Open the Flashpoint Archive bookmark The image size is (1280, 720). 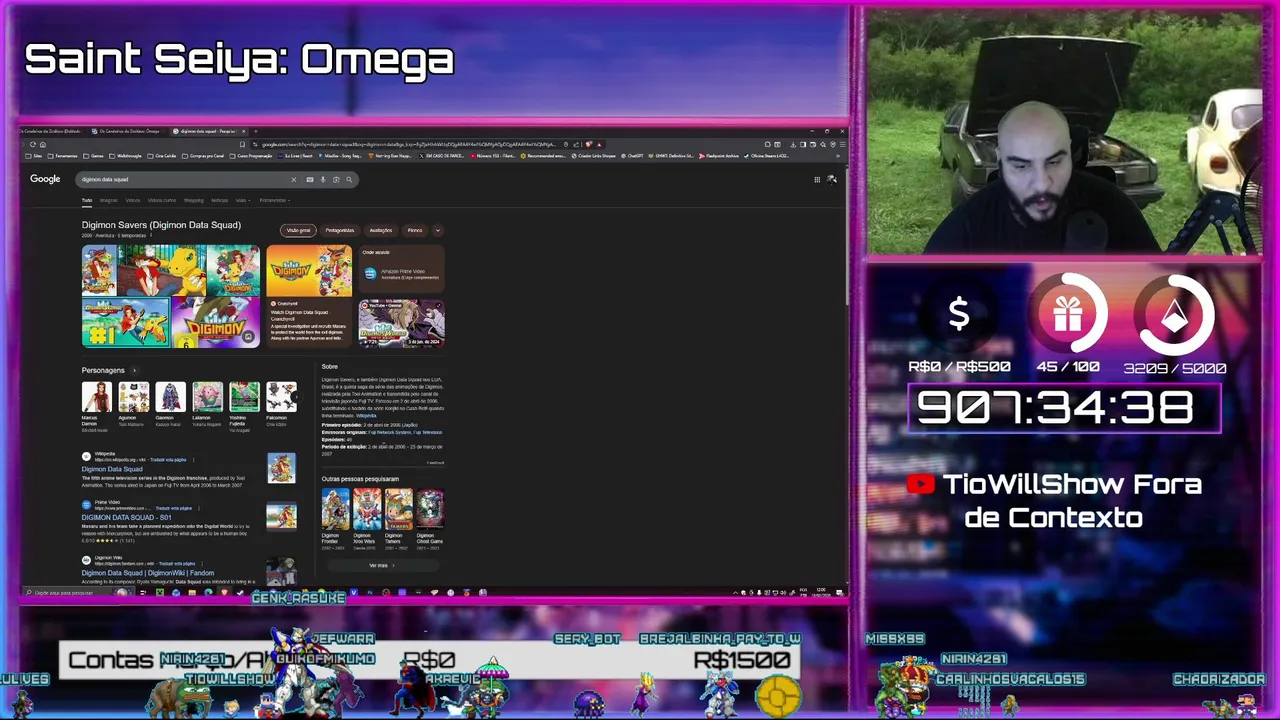click(719, 156)
